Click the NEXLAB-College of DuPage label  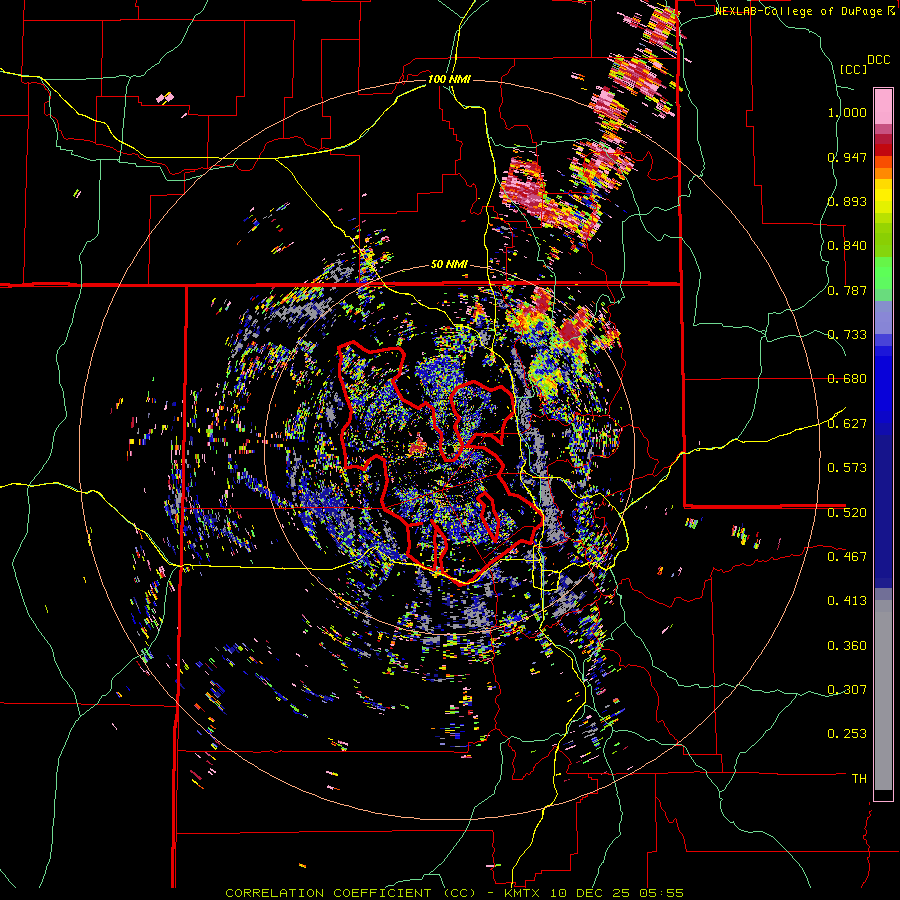(x=799, y=11)
